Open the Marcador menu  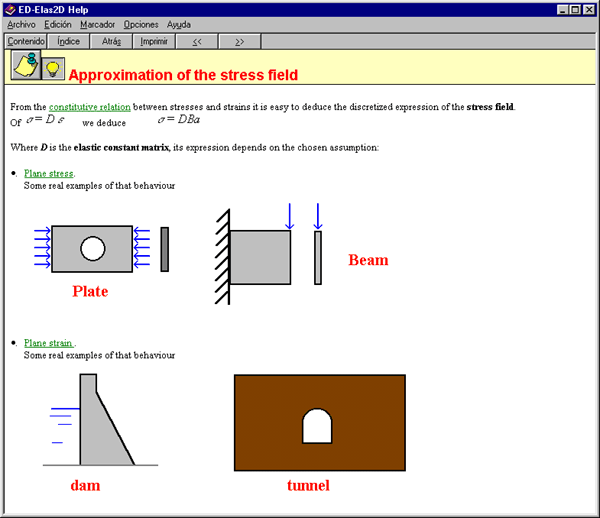(x=98, y=24)
